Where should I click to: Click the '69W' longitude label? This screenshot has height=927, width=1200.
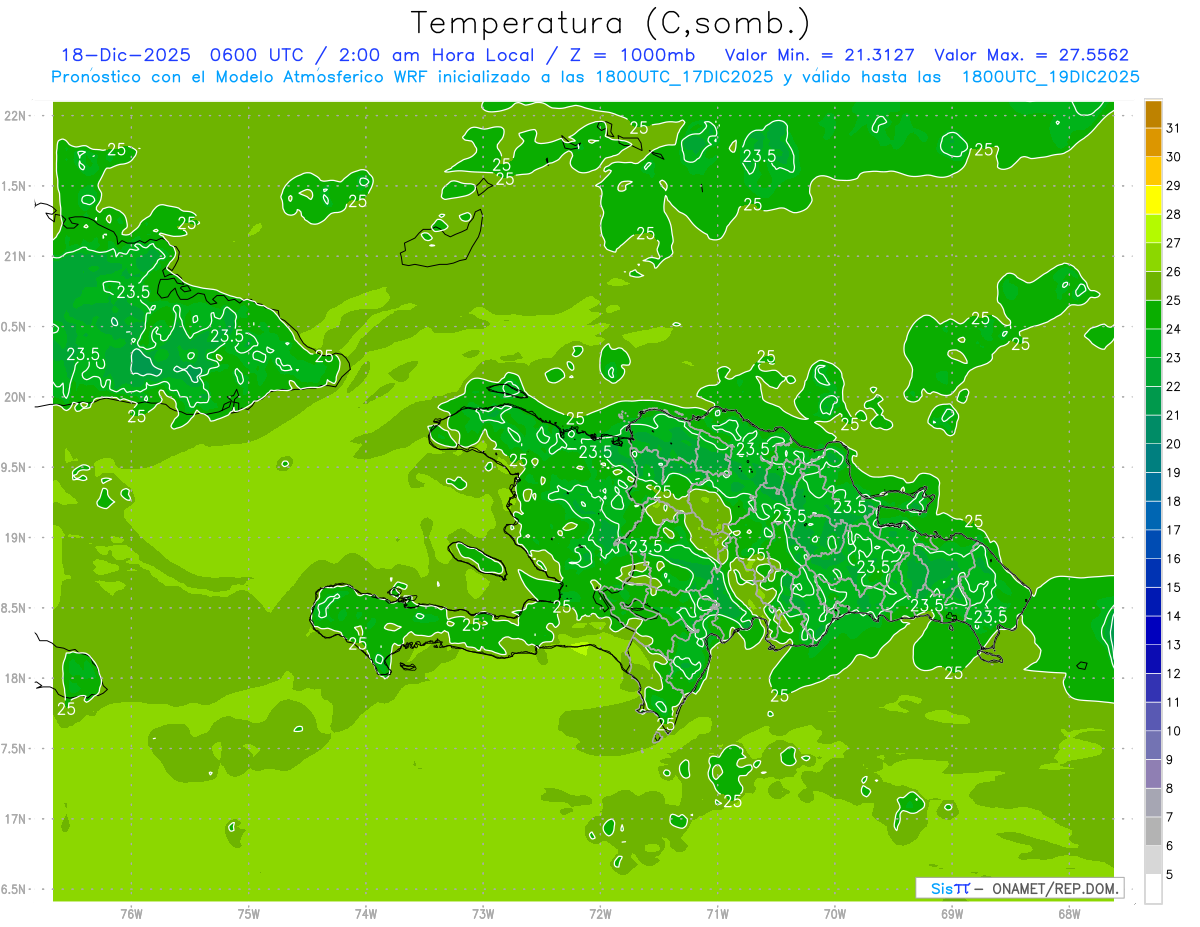(x=952, y=914)
